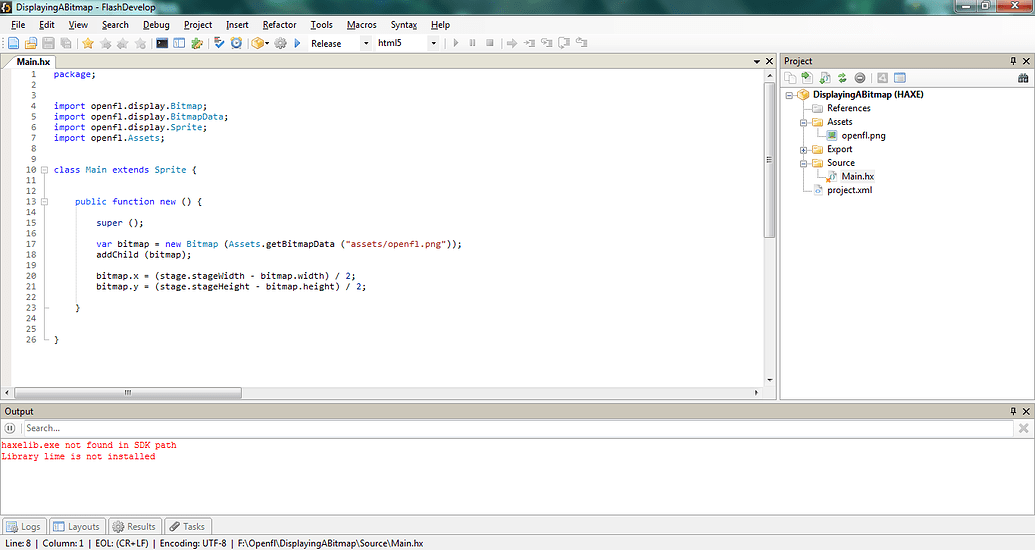This screenshot has width=1035, height=550.
Task: Open the command prompt console icon
Action: pyautogui.click(x=162, y=43)
